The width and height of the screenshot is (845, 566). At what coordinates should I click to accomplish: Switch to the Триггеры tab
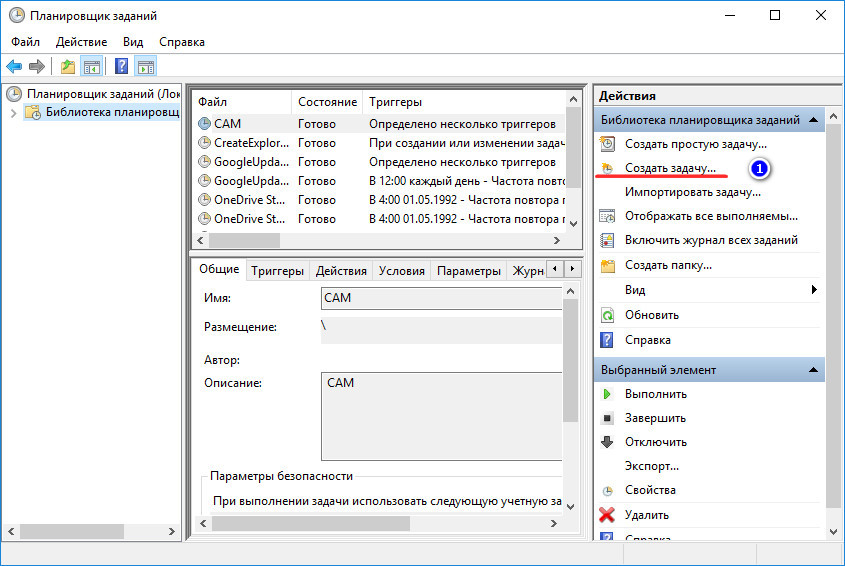(278, 271)
